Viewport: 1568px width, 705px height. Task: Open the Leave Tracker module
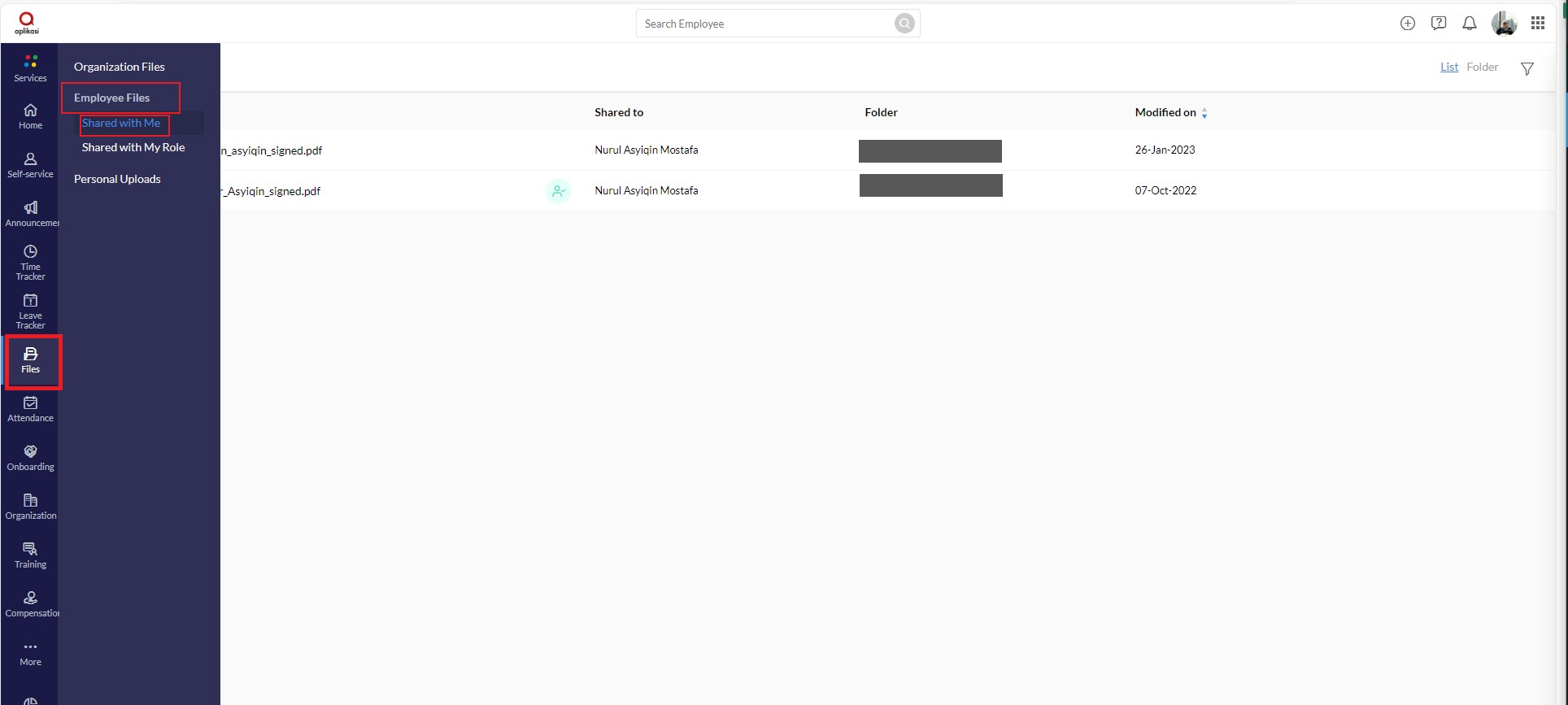pos(30,311)
